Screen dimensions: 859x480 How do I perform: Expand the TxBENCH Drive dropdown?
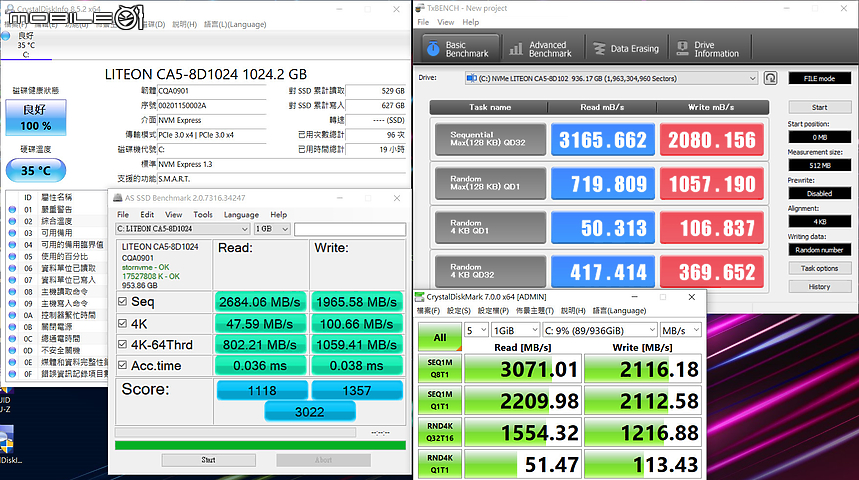coord(752,78)
